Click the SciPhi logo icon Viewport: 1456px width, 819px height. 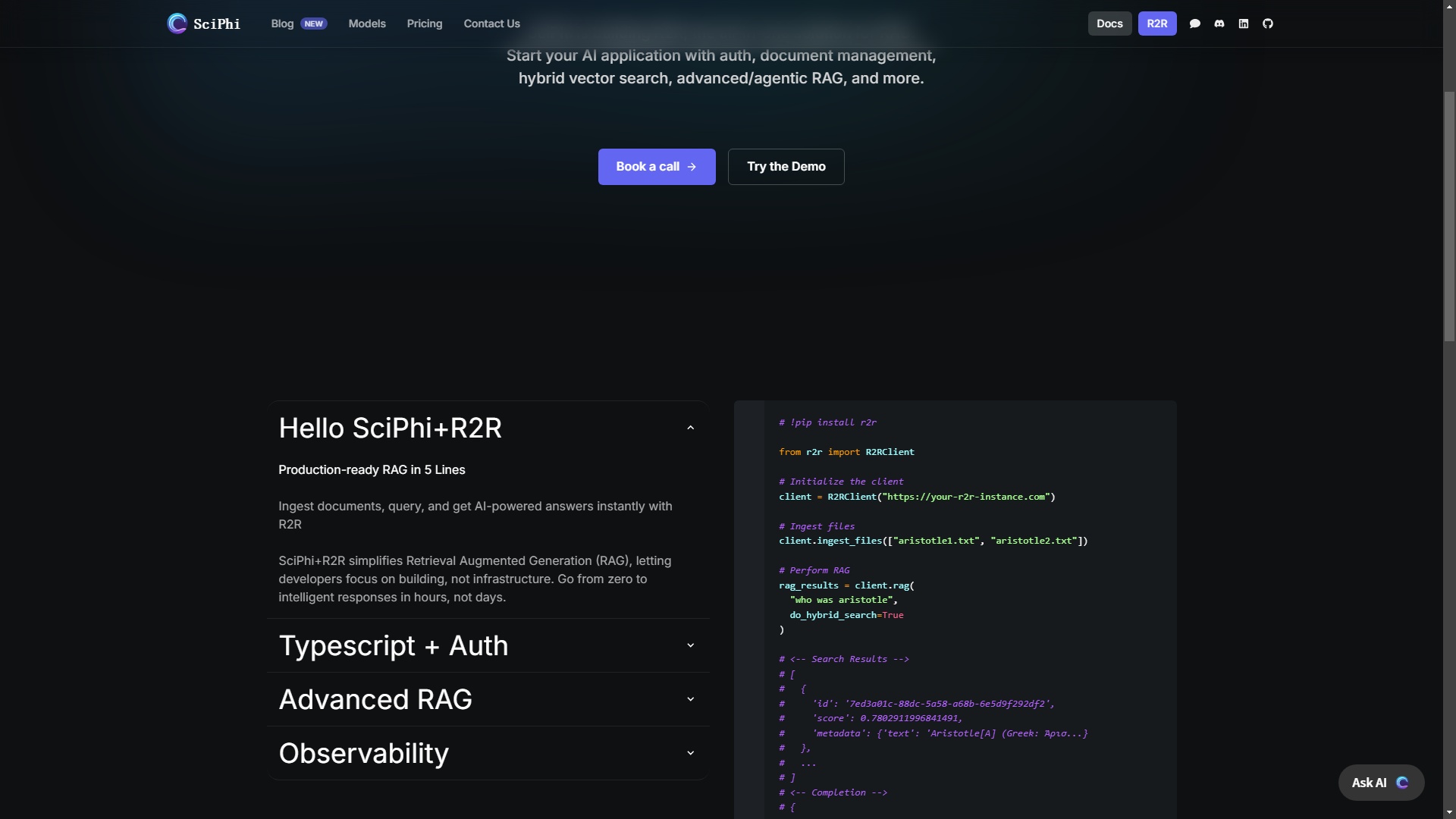coord(177,24)
